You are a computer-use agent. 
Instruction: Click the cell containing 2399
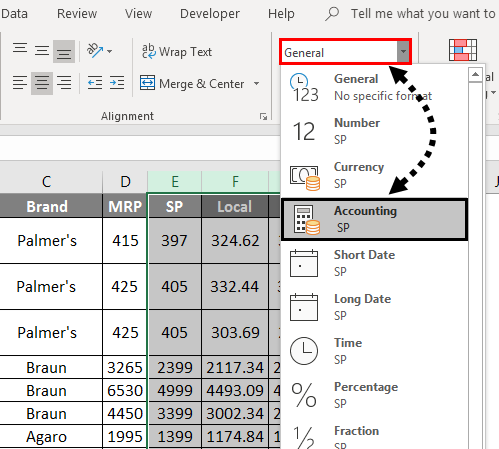coord(175,367)
